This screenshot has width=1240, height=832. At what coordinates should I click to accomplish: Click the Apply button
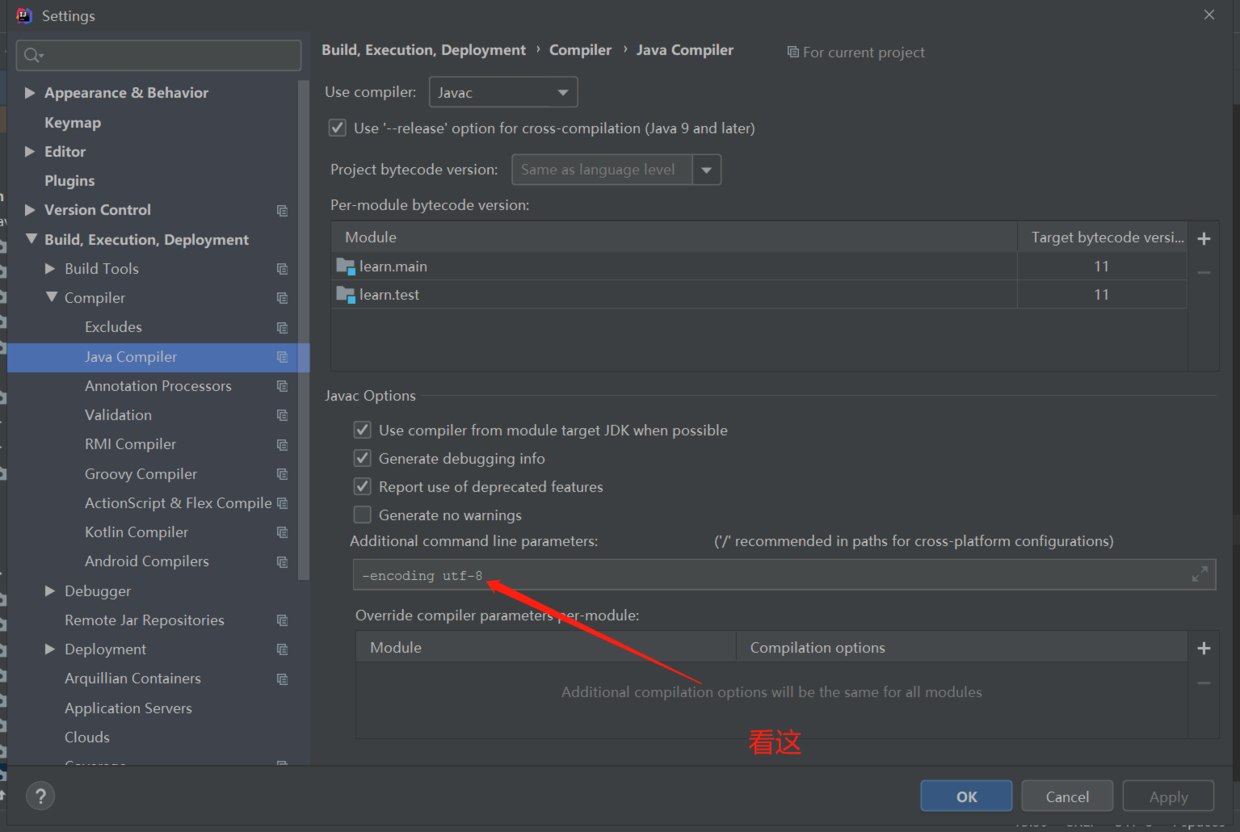click(1168, 796)
